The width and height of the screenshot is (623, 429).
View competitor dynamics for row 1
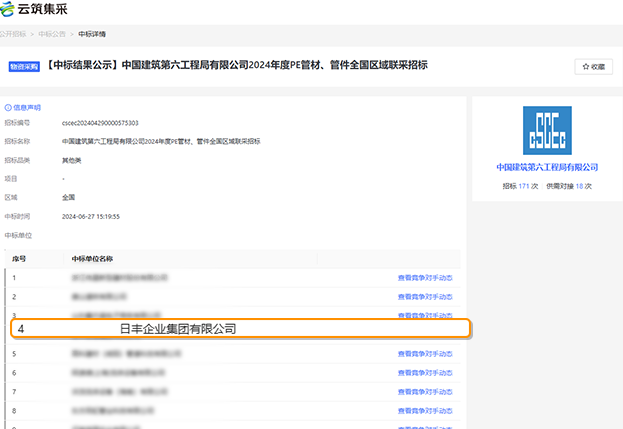pyautogui.click(x=425, y=277)
